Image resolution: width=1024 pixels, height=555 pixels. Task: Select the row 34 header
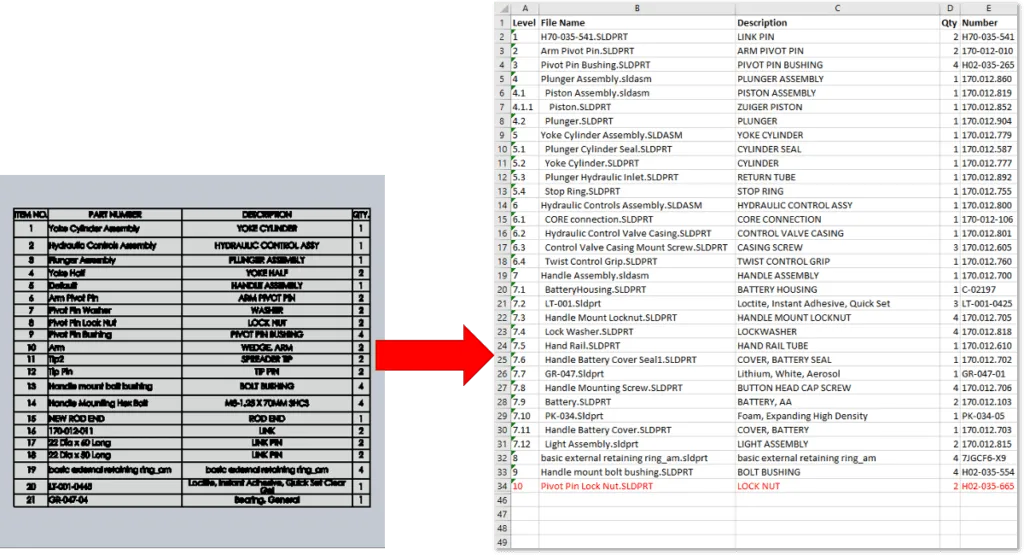tap(502, 486)
